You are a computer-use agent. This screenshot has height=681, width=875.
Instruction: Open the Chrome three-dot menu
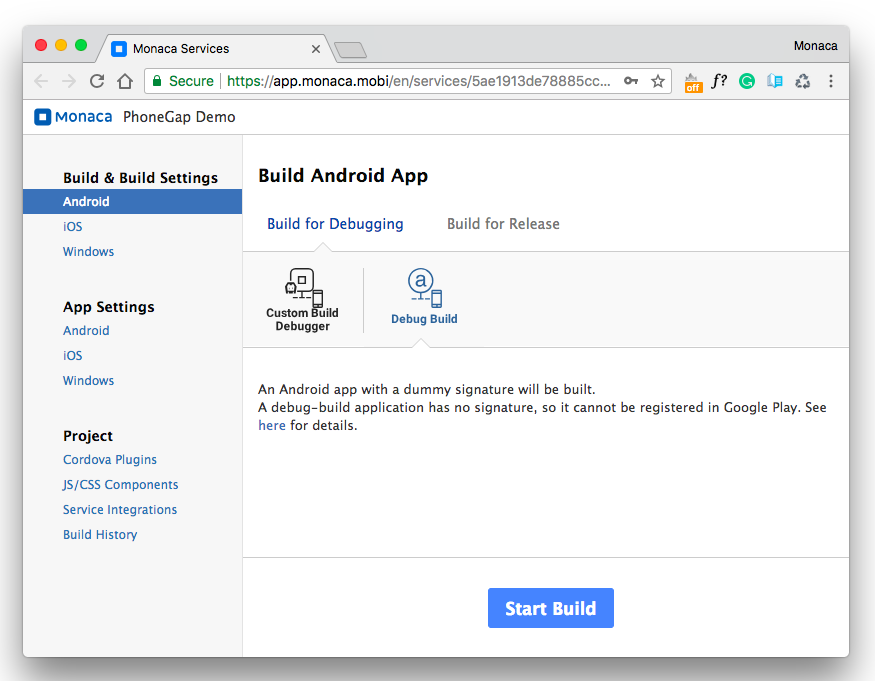coord(831,81)
